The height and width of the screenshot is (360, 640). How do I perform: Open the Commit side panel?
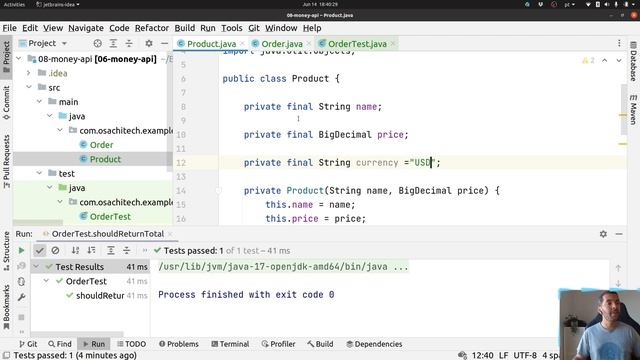pyautogui.click(x=6, y=102)
